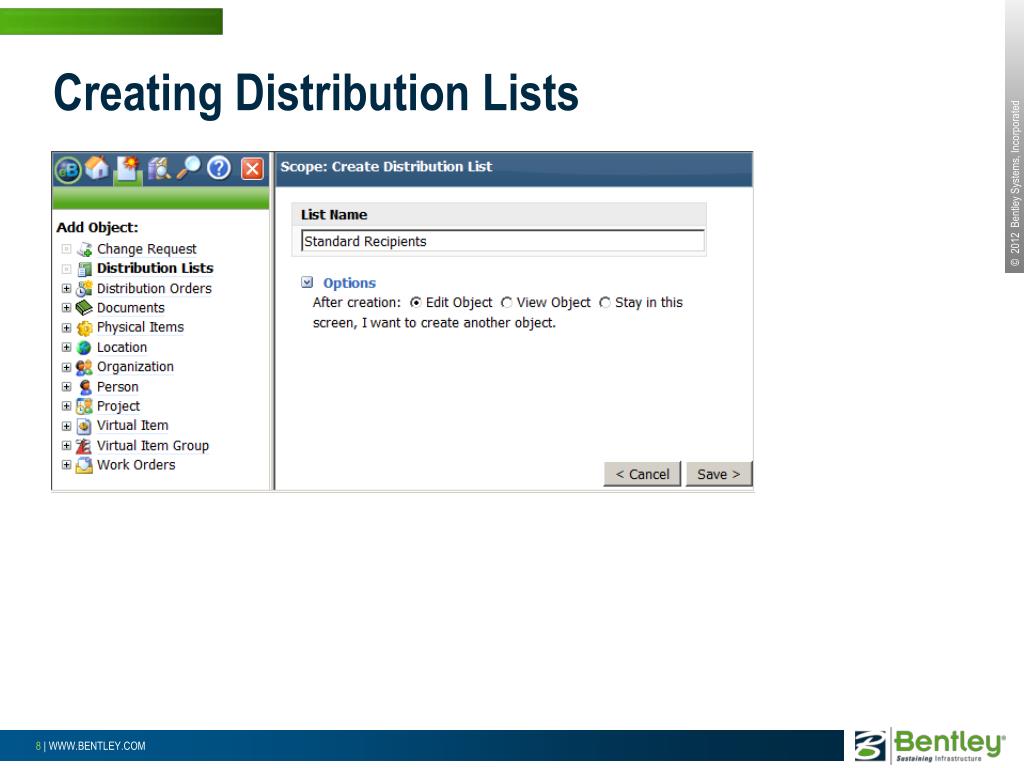Image resolution: width=1024 pixels, height=768 pixels.
Task: Open Project link
Action: [118, 406]
